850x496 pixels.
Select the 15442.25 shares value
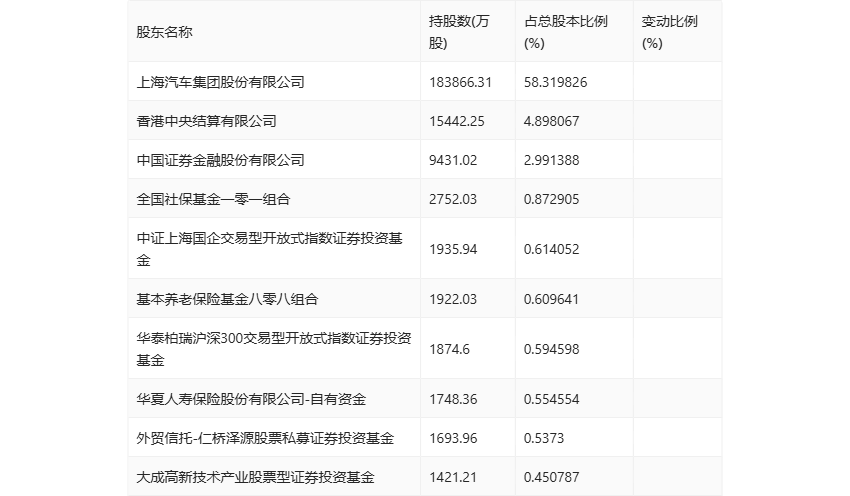457,121
